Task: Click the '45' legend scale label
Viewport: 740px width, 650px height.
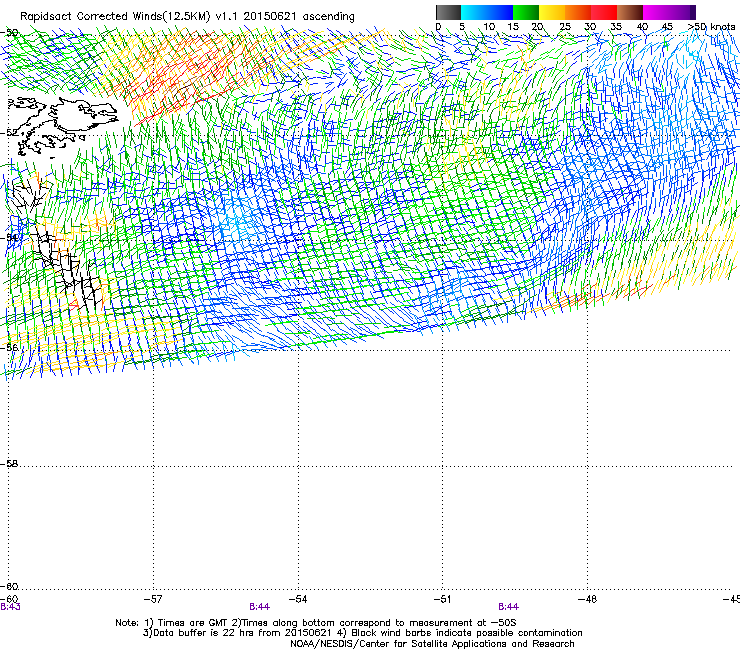Action: 667,27
